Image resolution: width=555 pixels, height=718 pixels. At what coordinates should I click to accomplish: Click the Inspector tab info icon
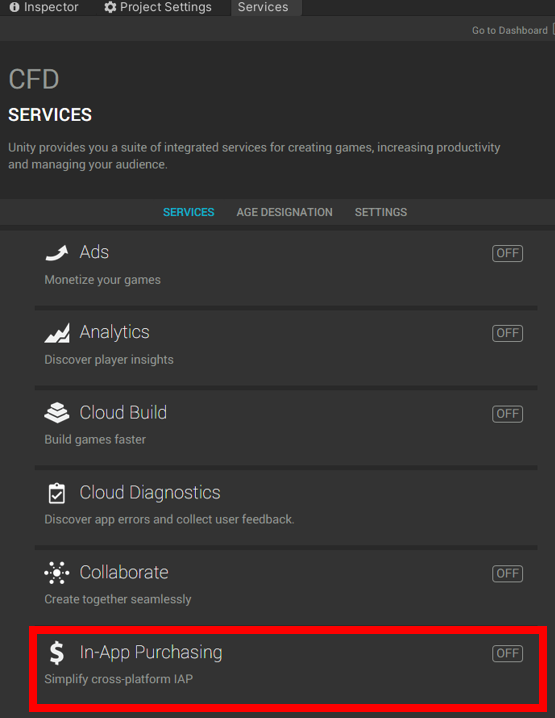tap(15, 7)
